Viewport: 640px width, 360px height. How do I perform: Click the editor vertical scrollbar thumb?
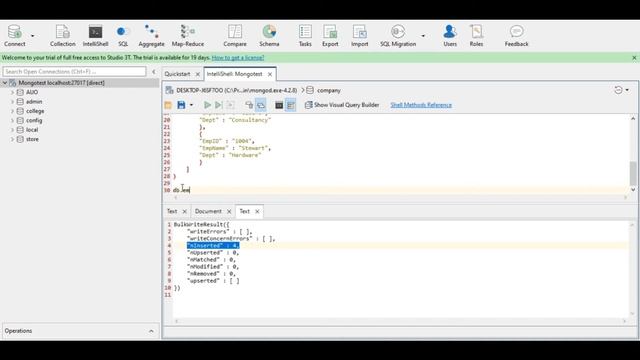633,173
